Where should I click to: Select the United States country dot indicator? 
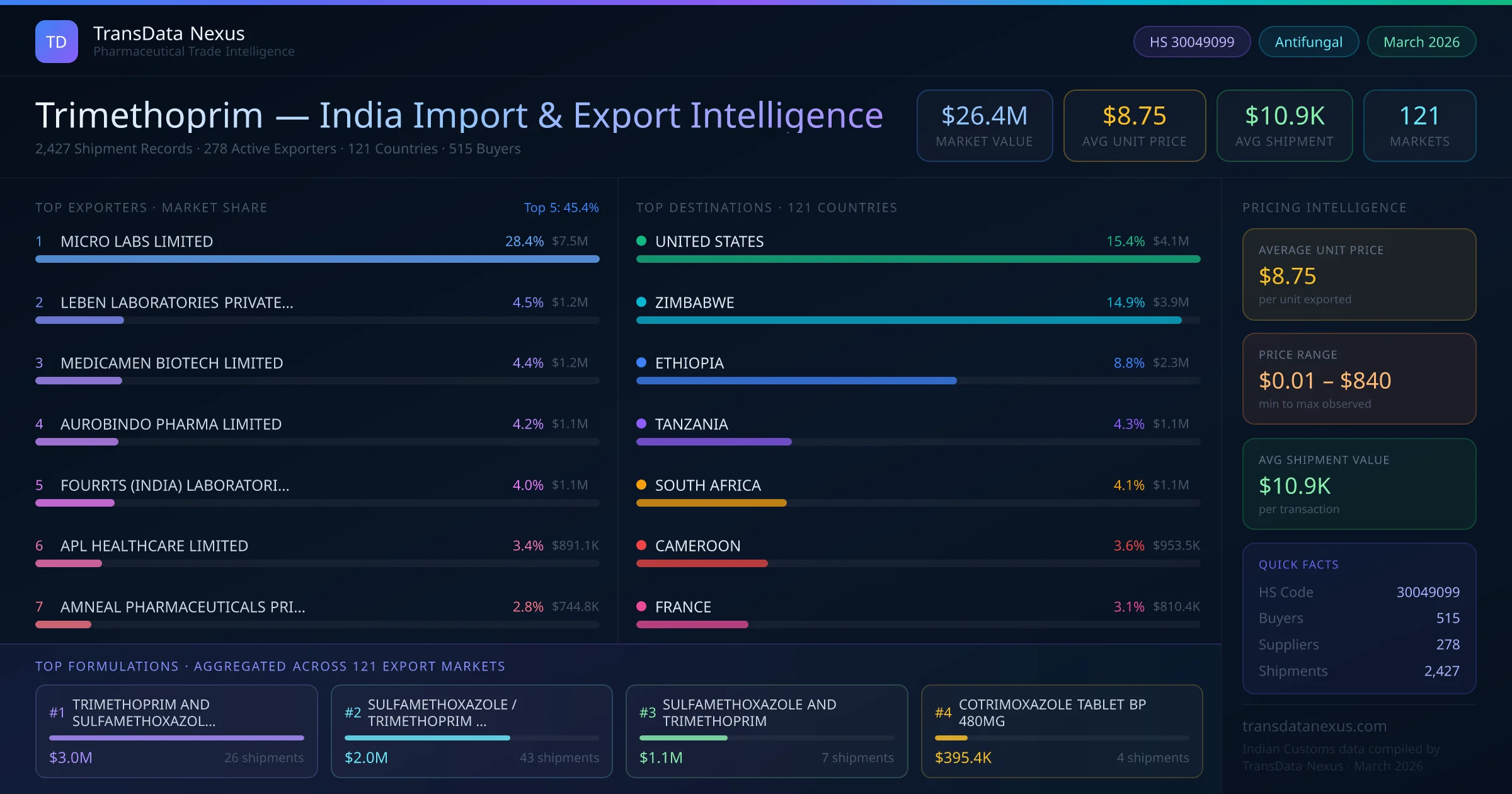point(641,240)
